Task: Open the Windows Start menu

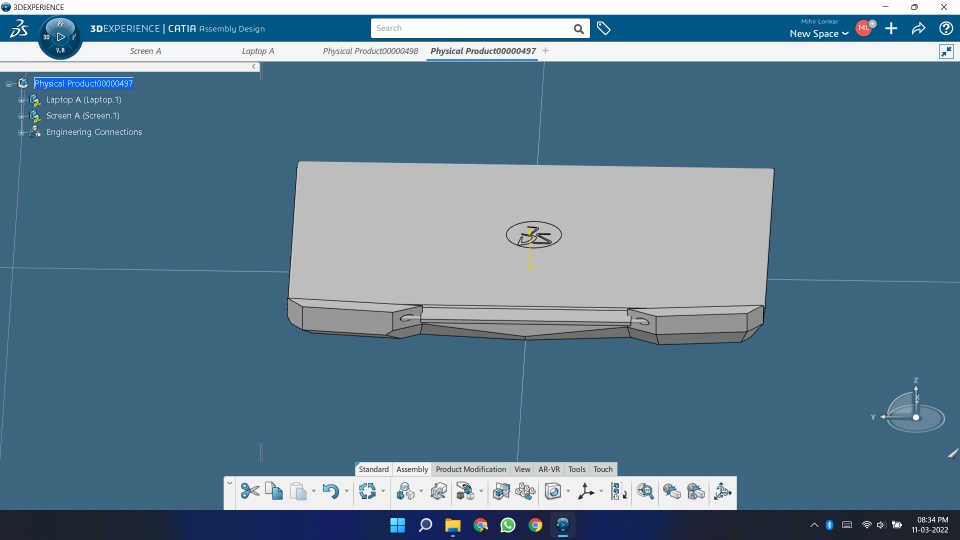Action: [397, 525]
